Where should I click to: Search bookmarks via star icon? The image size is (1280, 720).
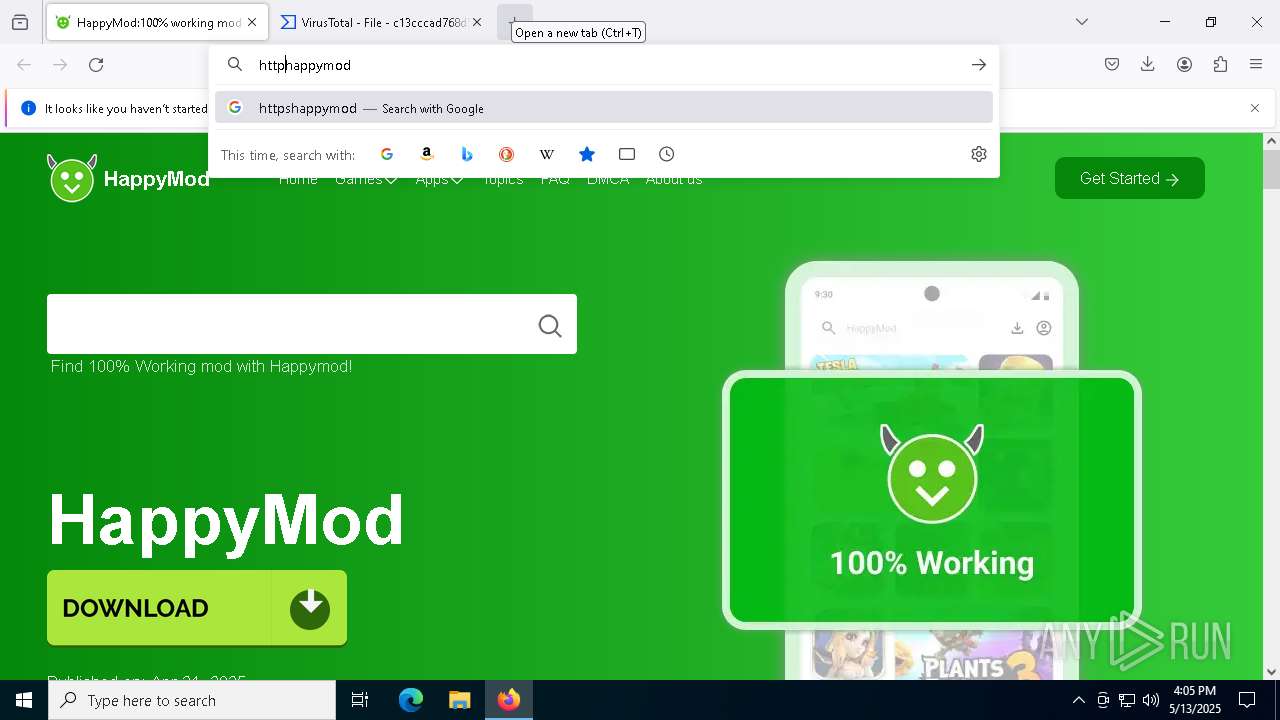point(587,154)
